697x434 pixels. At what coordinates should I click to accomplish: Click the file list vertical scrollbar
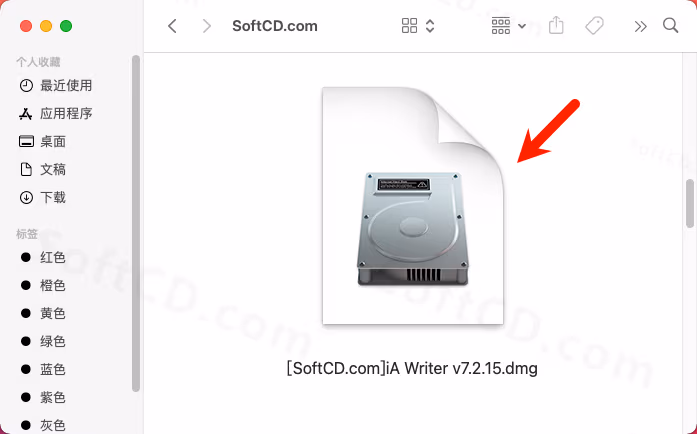[x=689, y=204]
